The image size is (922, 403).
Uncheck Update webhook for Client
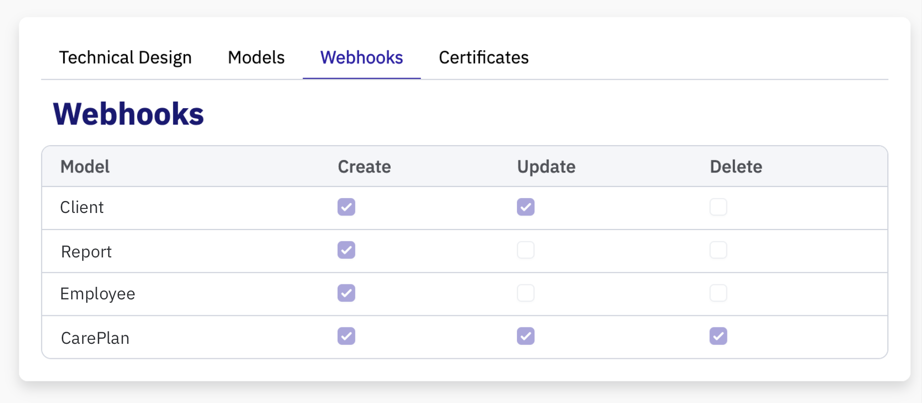click(525, 207)
